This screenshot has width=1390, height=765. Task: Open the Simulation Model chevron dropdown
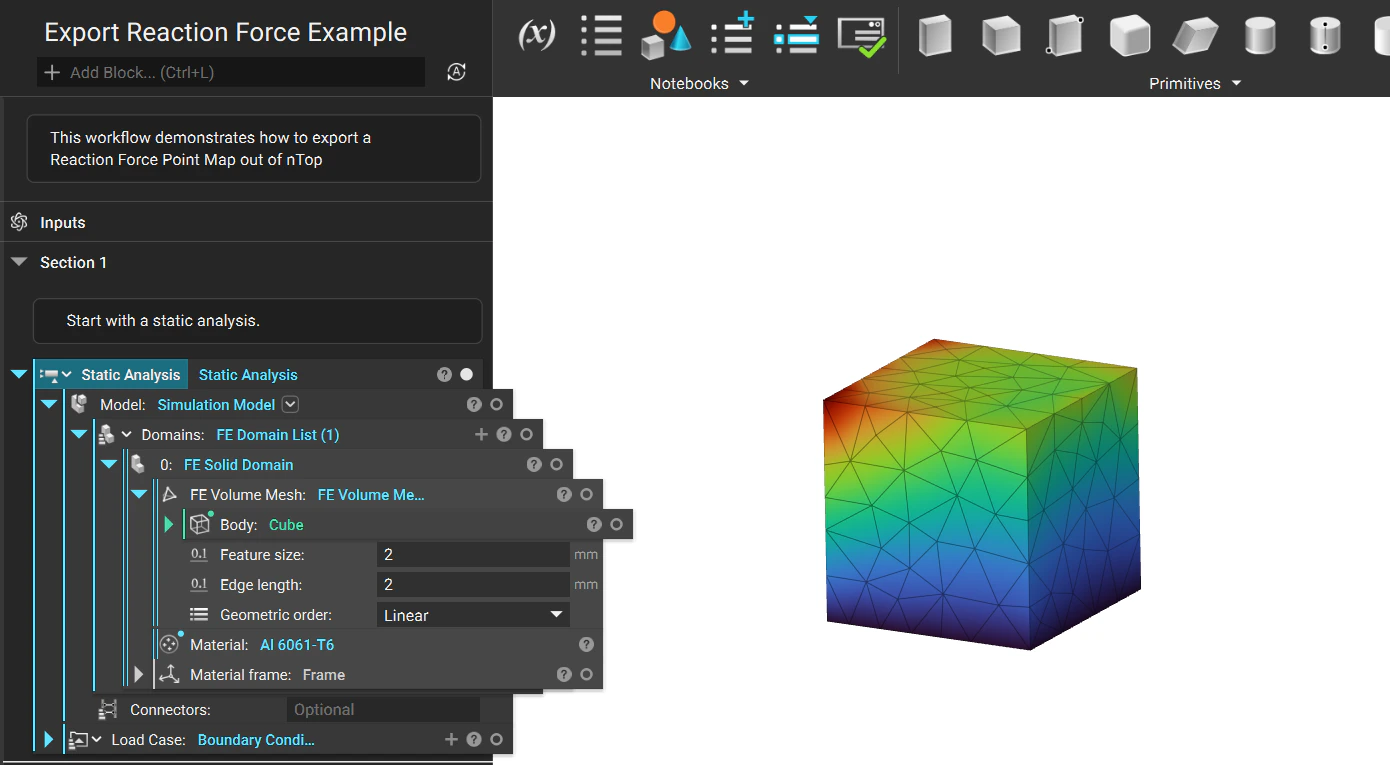[x=290, y=404]
